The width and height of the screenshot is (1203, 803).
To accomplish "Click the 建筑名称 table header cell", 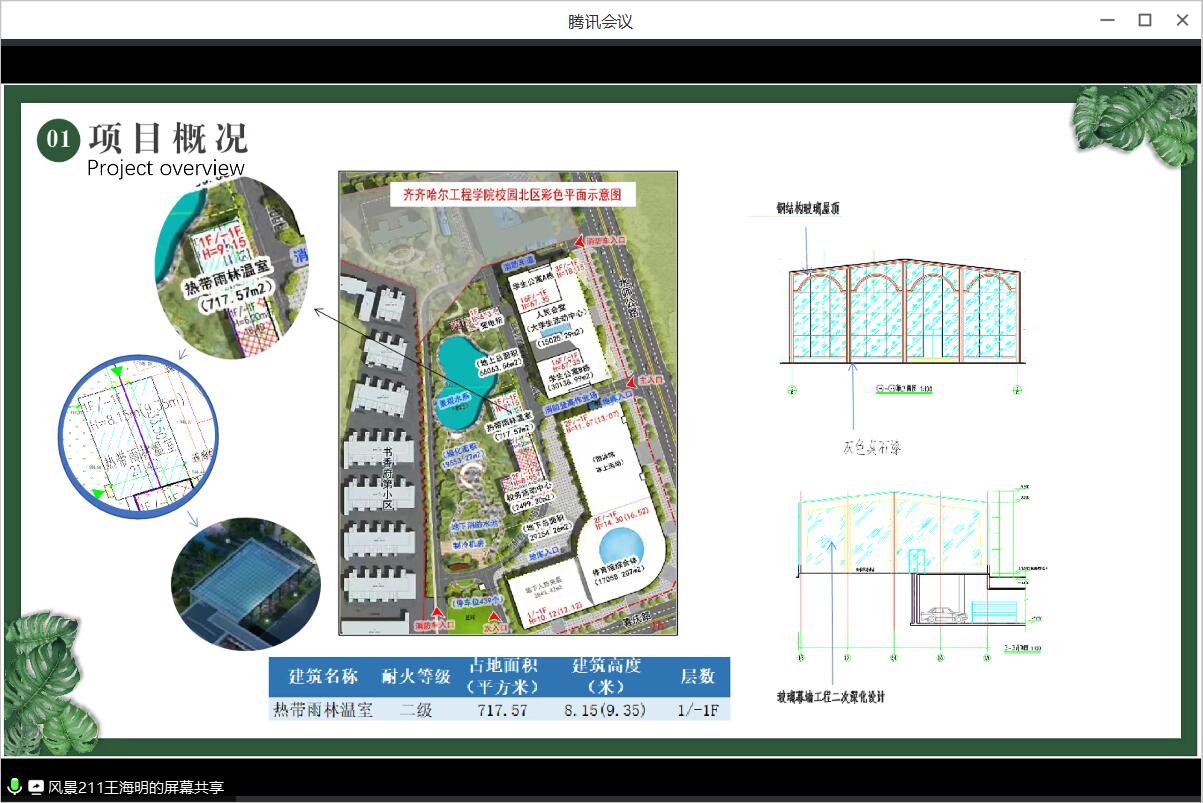I will tap(323, 677).
